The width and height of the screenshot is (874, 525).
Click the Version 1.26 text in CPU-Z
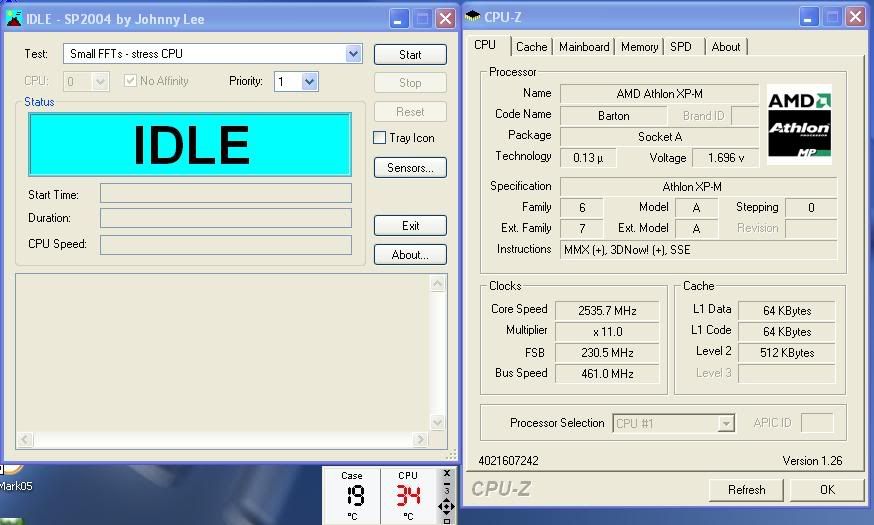point(812,461)
